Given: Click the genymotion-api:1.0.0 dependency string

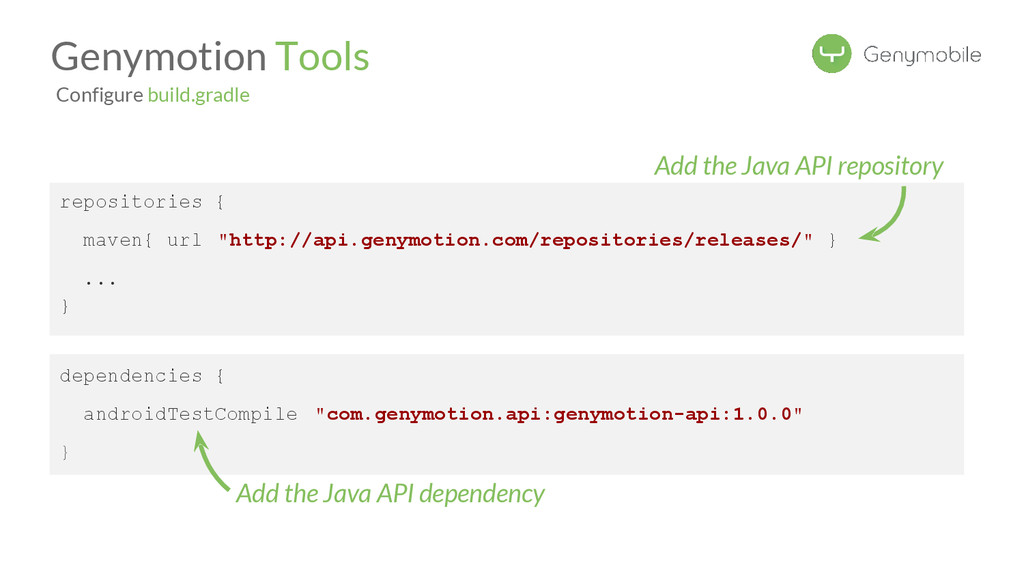Looking at the screenshot, I should (559, 414).
